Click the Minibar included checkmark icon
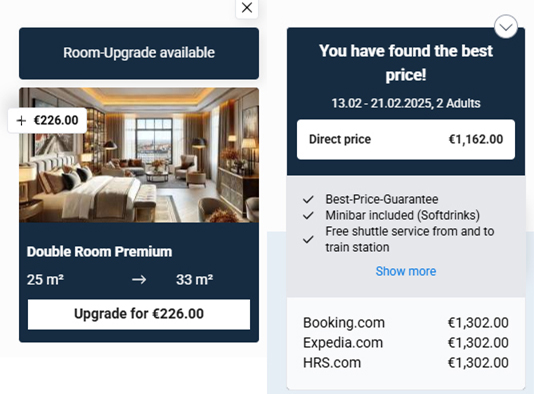Image resolution: width=534 pixels, height=394 pixels. click(308, 216)
